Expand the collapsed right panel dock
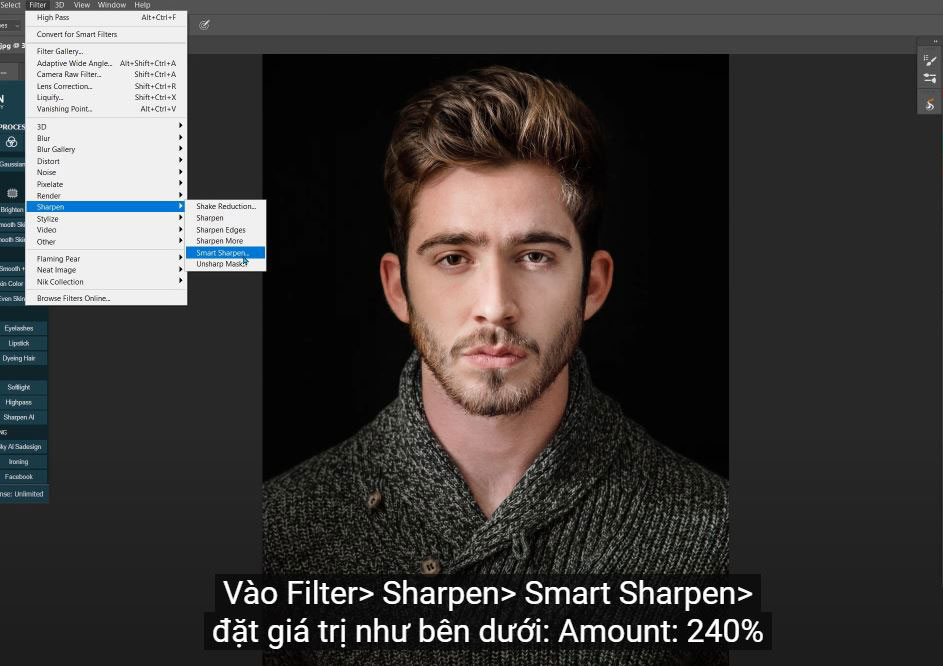The width and height of the screenshot is (943, 666). 933,42
